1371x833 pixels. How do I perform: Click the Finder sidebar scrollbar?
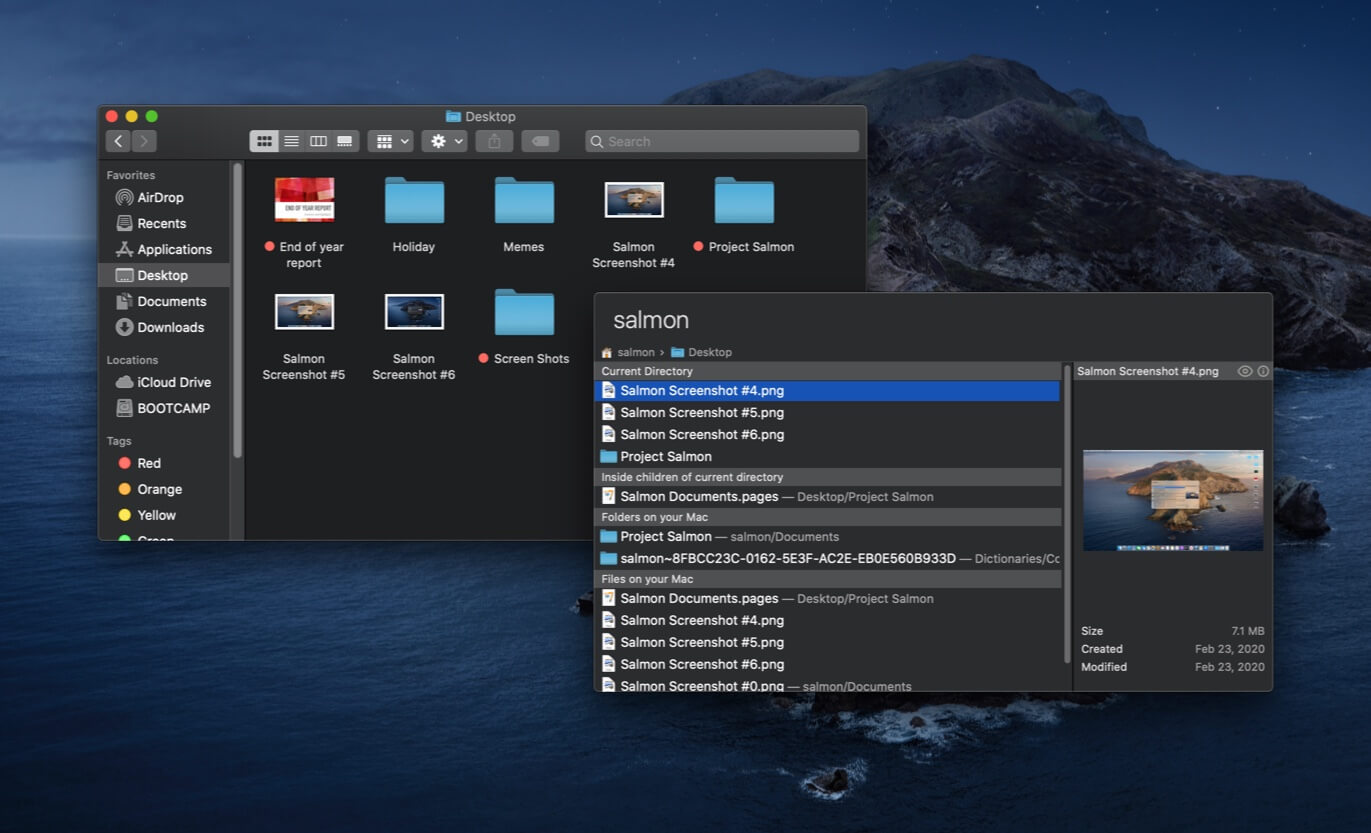237,310
